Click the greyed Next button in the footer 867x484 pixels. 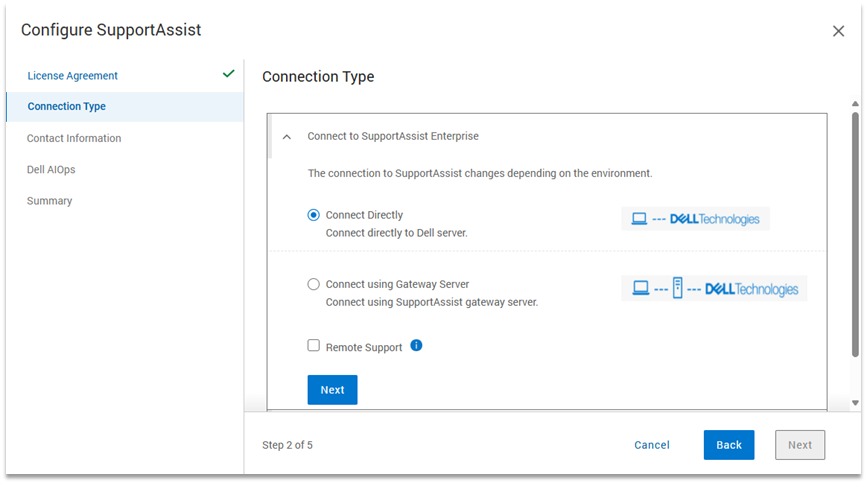pyautogui.click(x=800, y=445)
